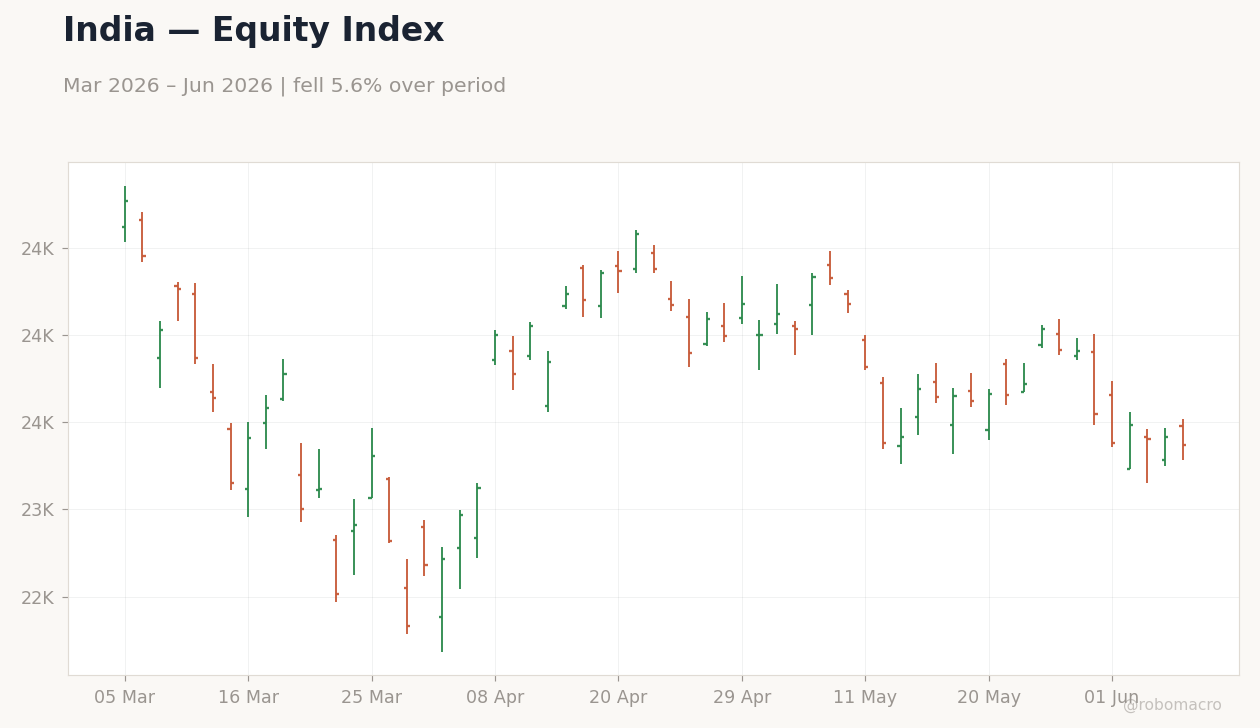Click the 11 May x-axis label

click(x=865, y=698)
